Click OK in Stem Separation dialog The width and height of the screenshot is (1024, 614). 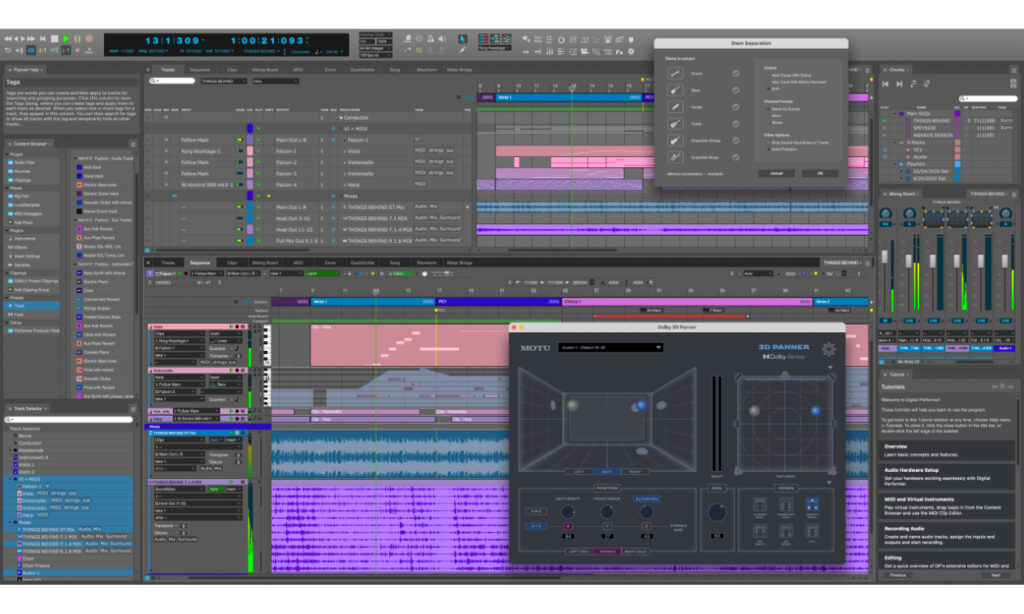820,174
